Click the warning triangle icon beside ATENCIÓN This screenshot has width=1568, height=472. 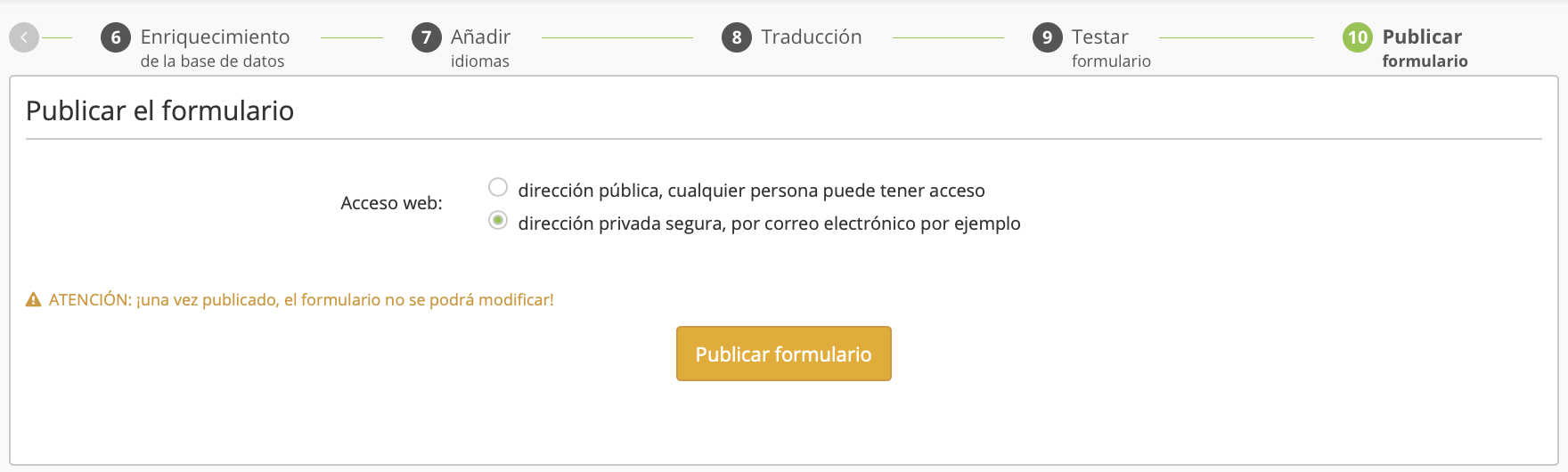34,300
